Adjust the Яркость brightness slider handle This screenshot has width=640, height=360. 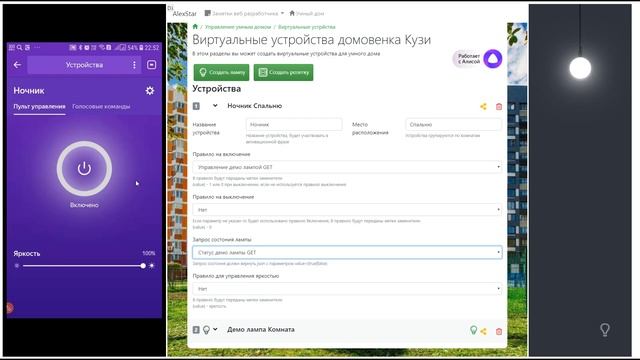coord(143,266)
